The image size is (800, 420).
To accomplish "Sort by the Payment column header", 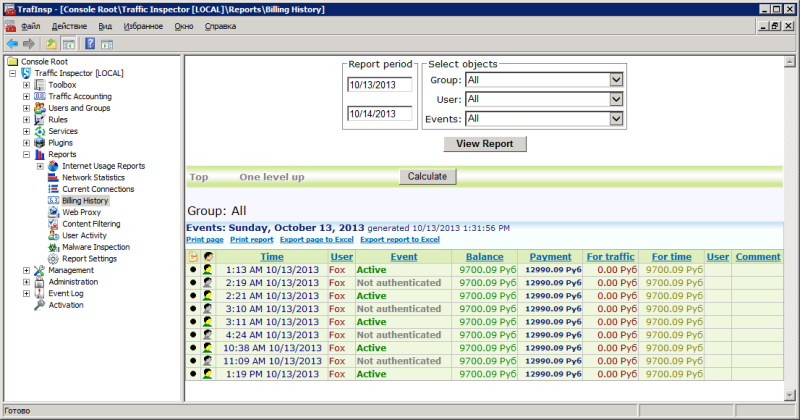I will click(551, 257).
